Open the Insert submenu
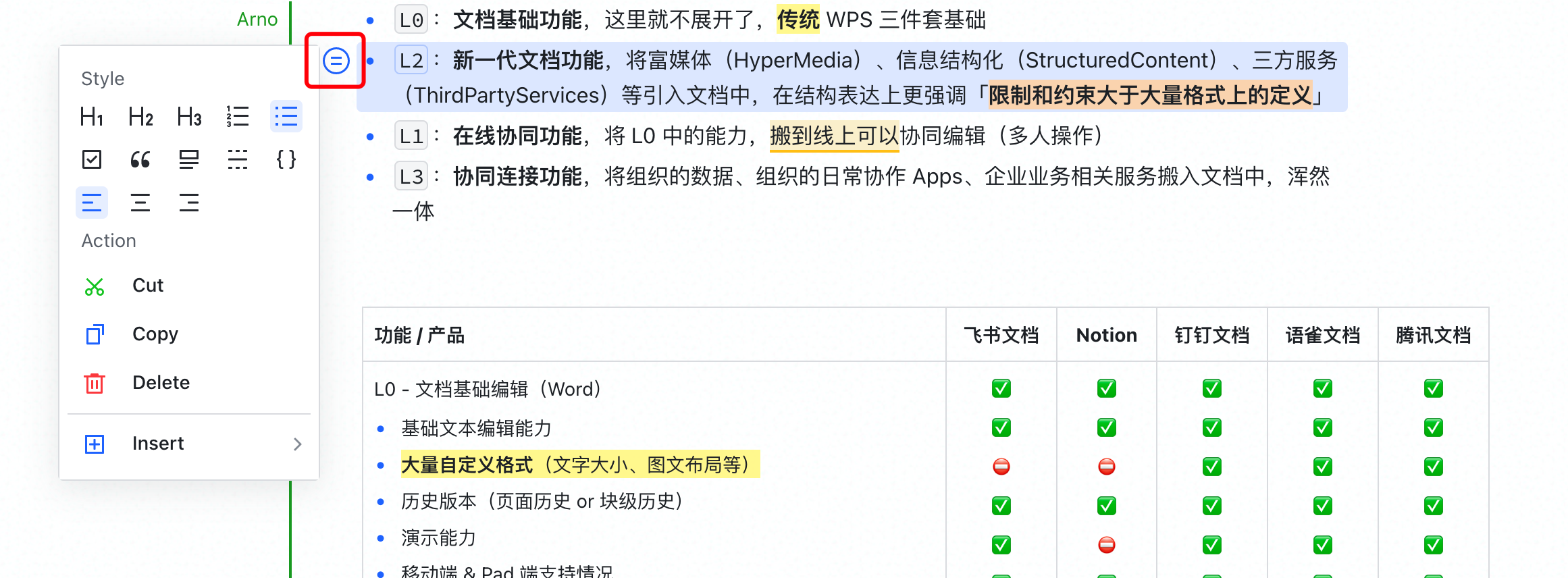The image size is (1568, 578). point(189,444)
